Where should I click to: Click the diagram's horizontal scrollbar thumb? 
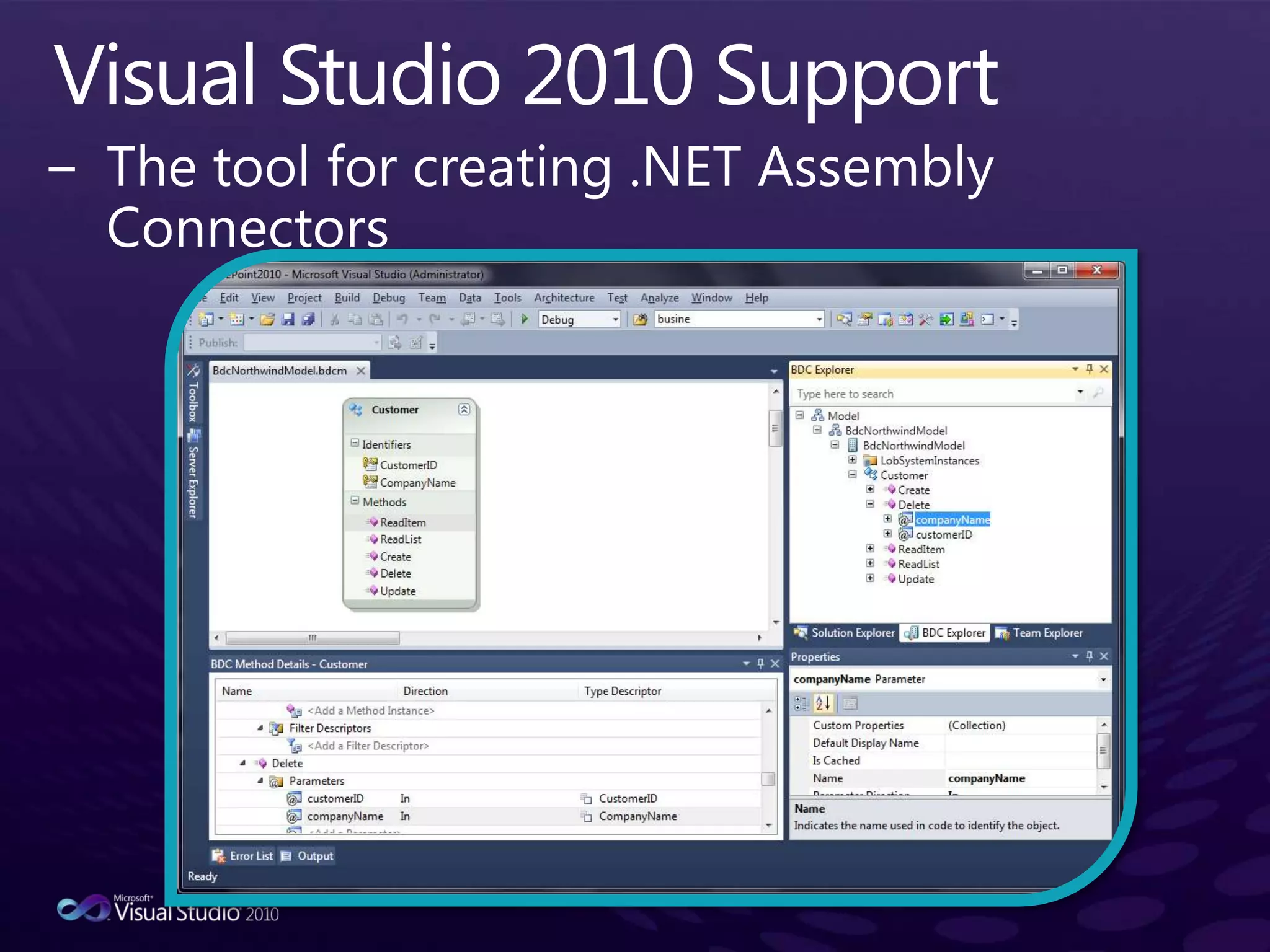313,638
